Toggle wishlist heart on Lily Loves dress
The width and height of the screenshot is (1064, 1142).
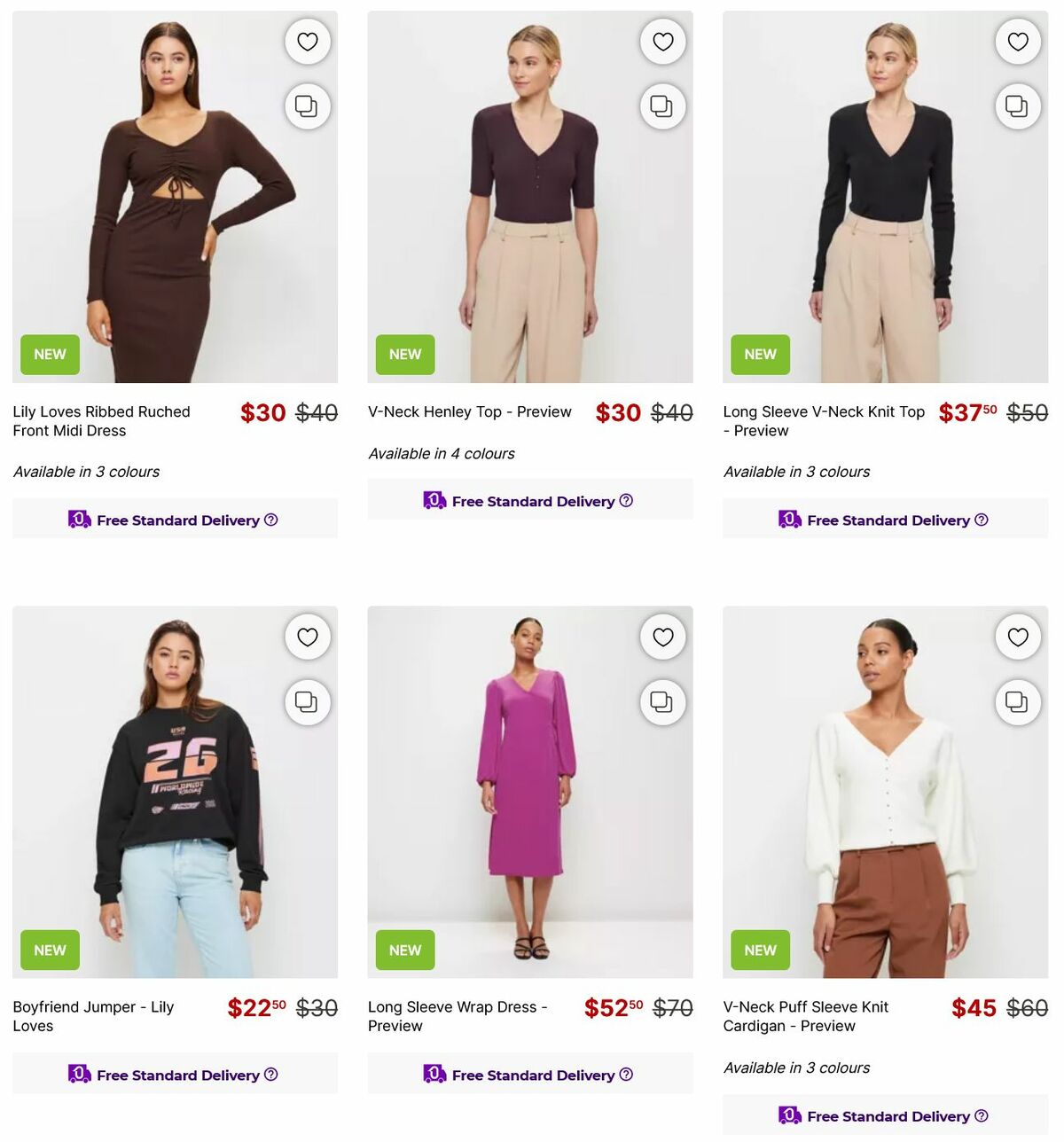click(307, 41)
